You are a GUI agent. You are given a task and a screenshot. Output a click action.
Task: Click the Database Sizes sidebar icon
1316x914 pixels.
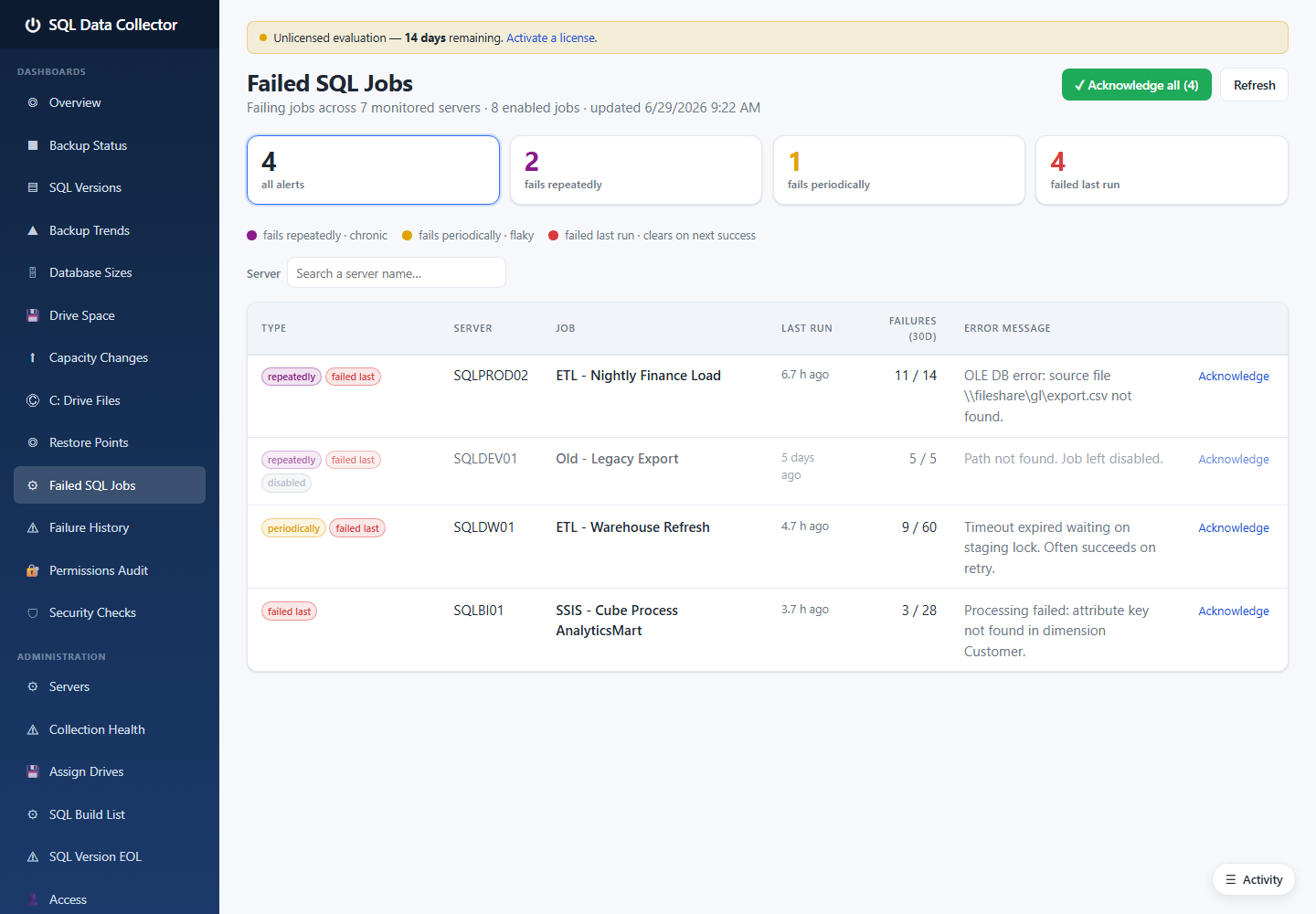pyautogui.click(x=33, y=272)
